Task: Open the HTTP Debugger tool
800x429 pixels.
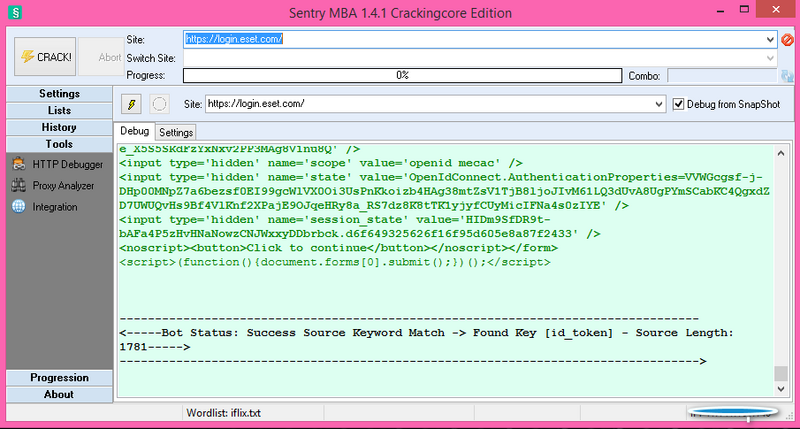Action: [x=58, y=164]
